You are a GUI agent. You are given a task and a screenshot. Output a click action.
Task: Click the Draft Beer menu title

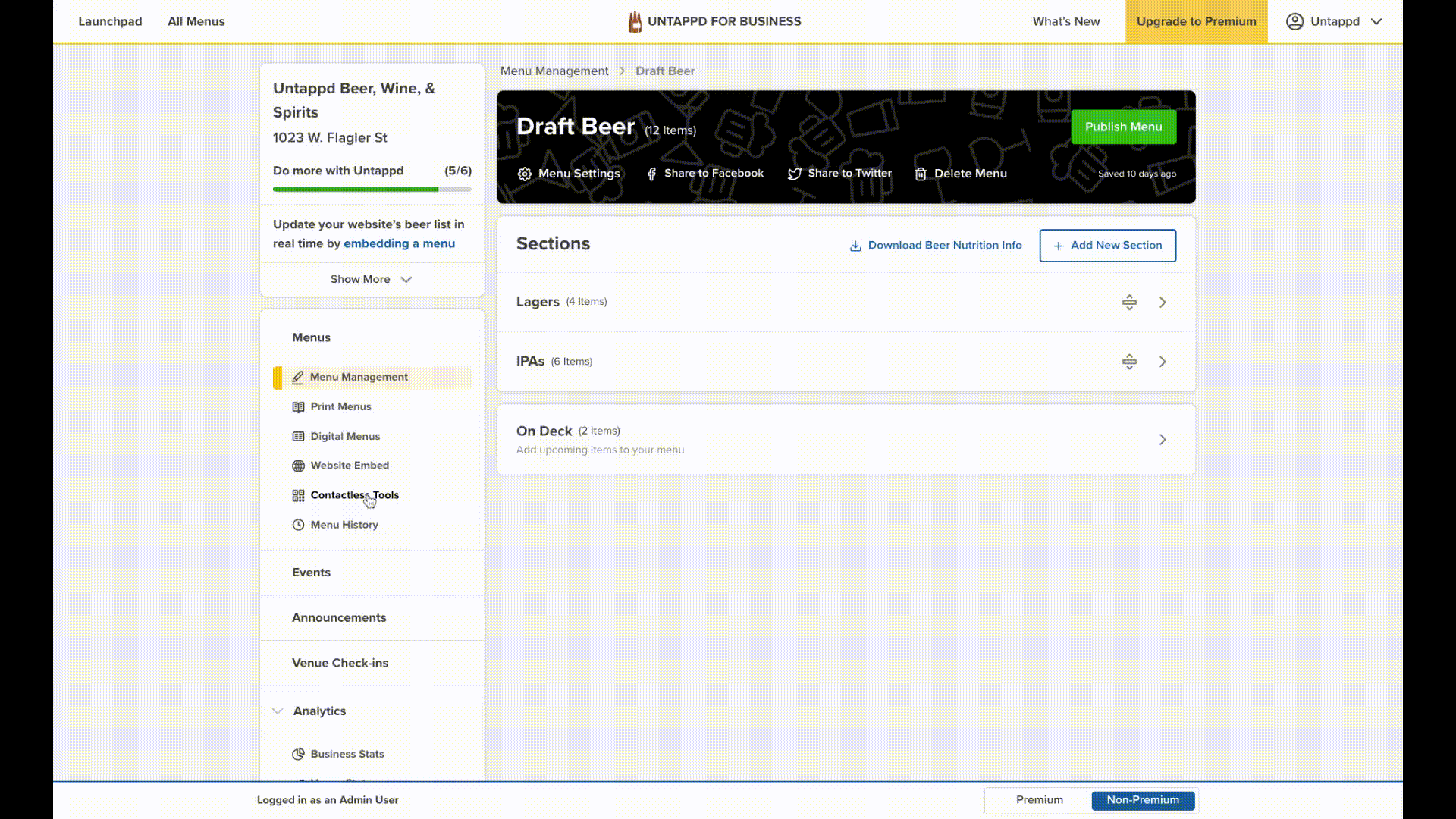[x=575, y=127]
